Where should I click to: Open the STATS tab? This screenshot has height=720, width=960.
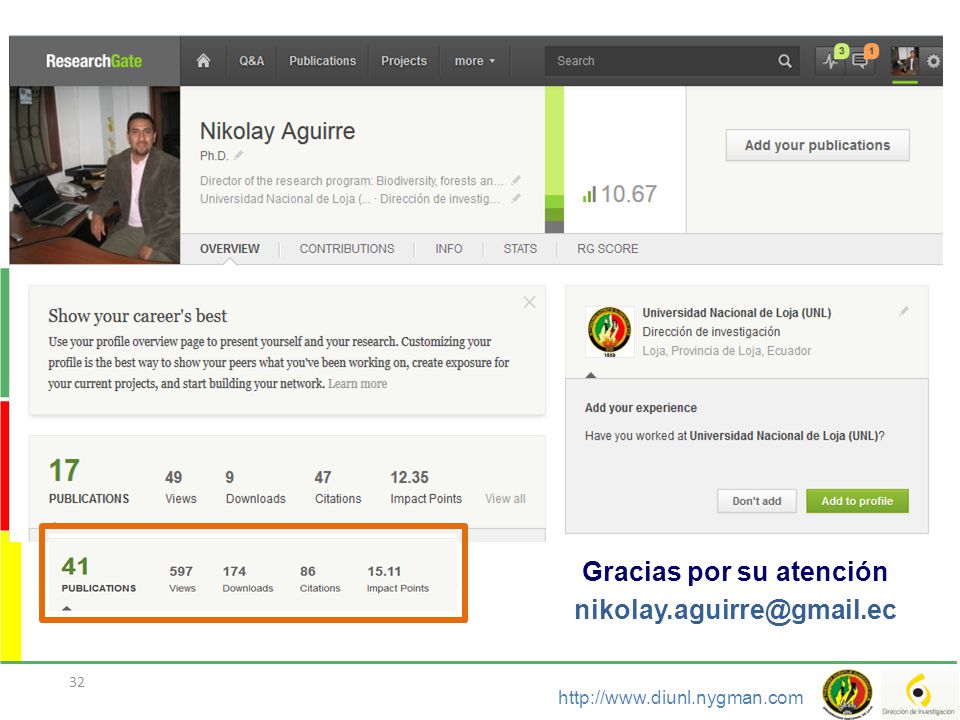pos(520,249)
